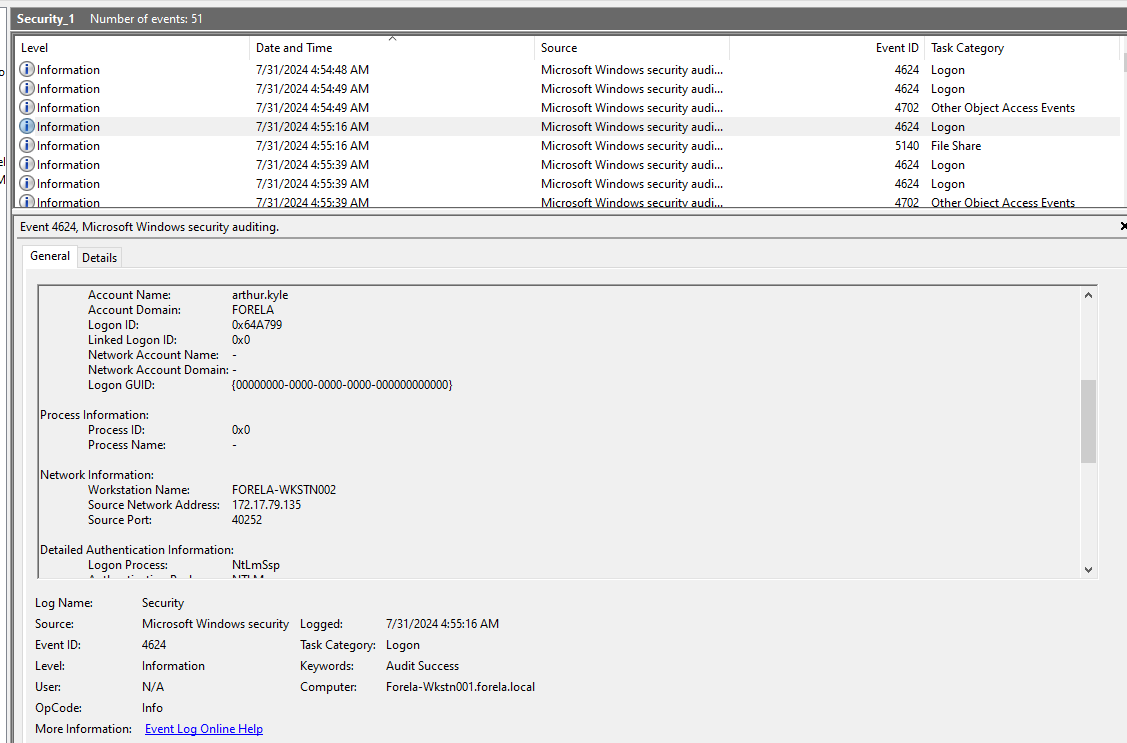The width and height of the screenshot is (1127, 743).
Task: Open the Event Log Online Help link
Action: pyautogui.click(x=203, y=728)
